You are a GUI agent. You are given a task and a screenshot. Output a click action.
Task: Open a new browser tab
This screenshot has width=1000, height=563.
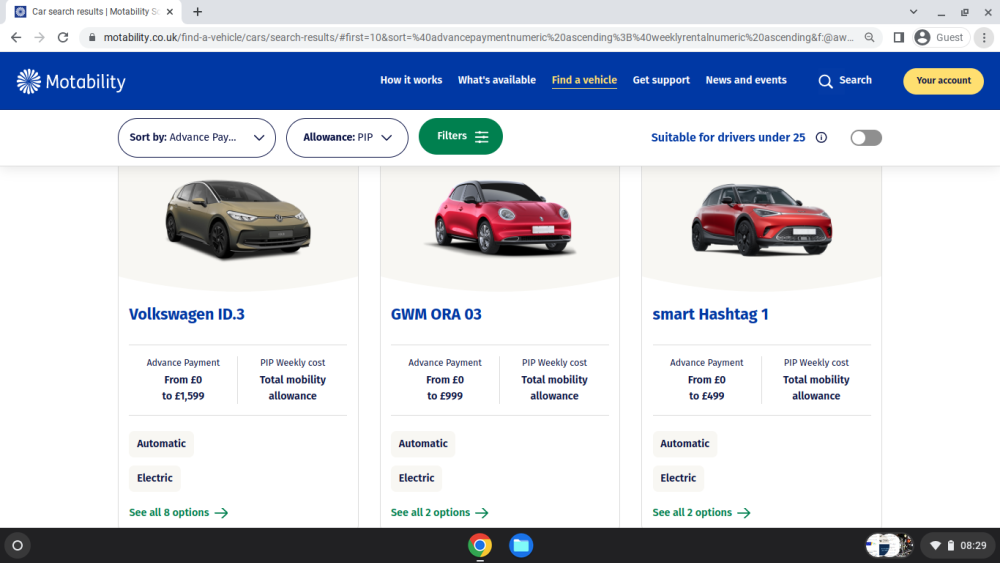click(198, 11)
